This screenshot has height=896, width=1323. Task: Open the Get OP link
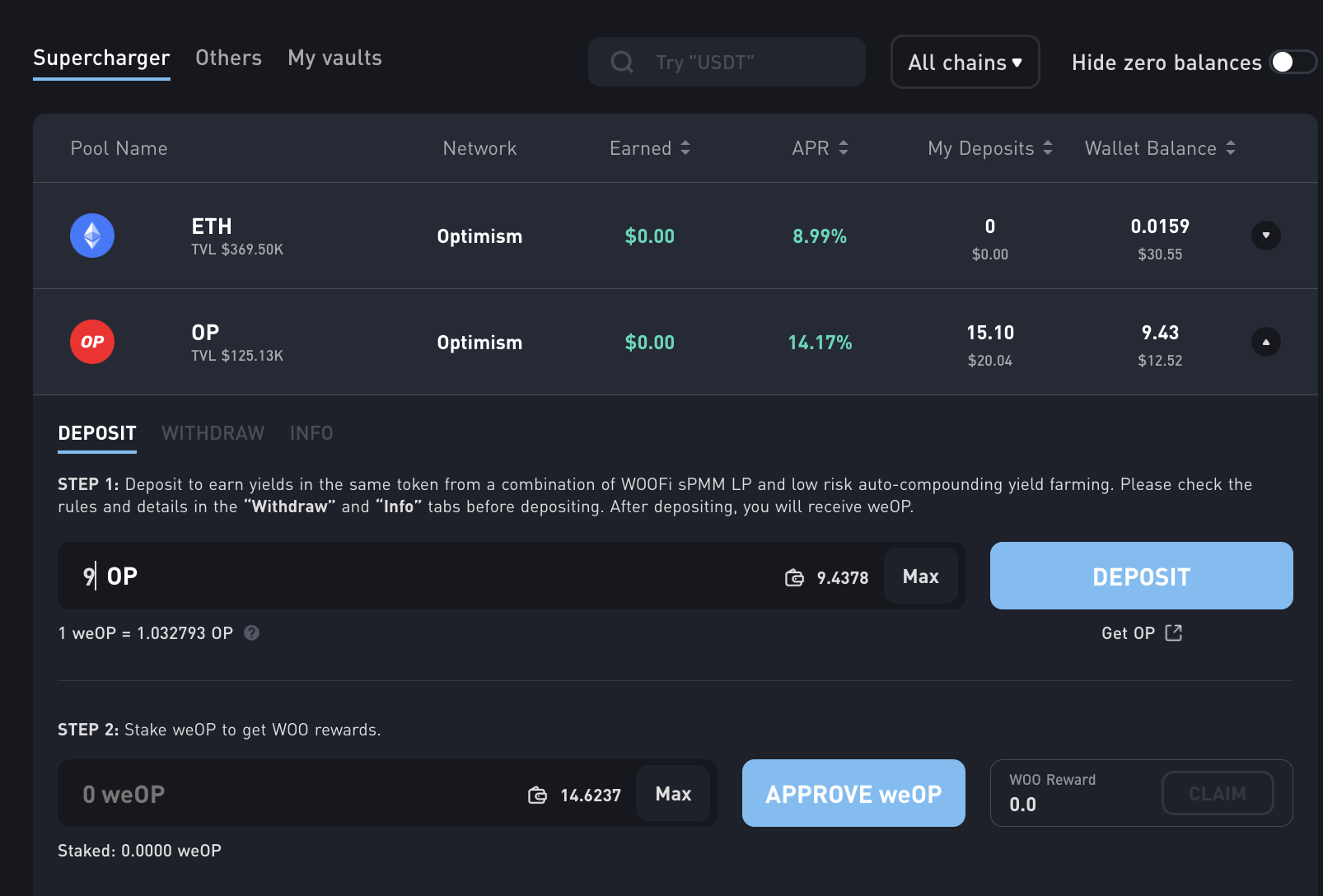[1142, 632]
